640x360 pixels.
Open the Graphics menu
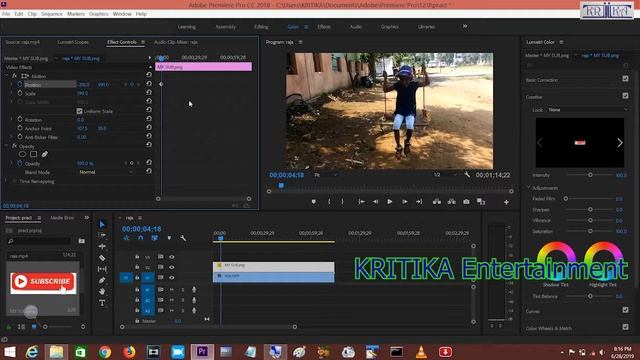click(x=98, y=14)
